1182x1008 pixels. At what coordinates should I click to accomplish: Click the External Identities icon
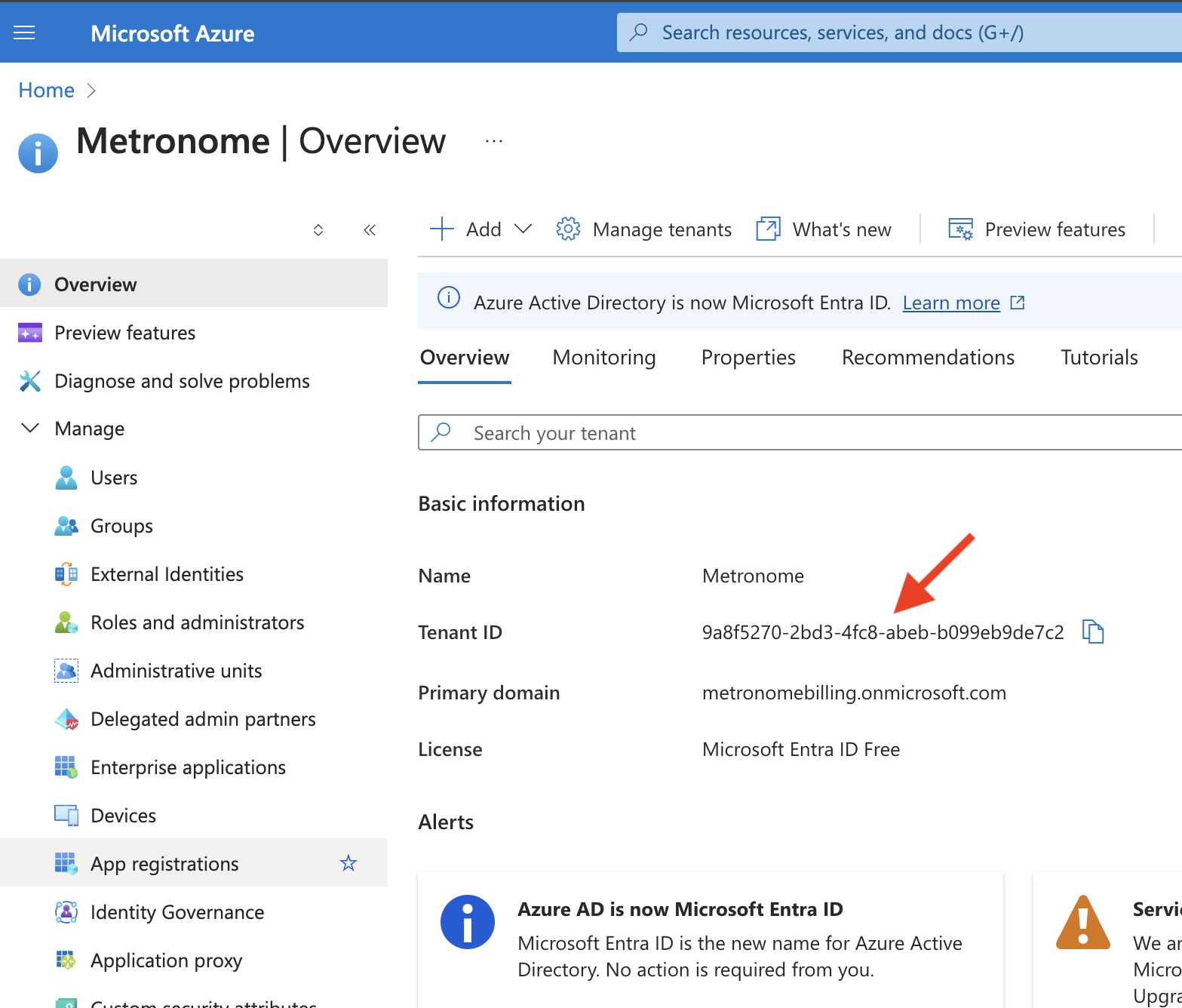[66, 574]
